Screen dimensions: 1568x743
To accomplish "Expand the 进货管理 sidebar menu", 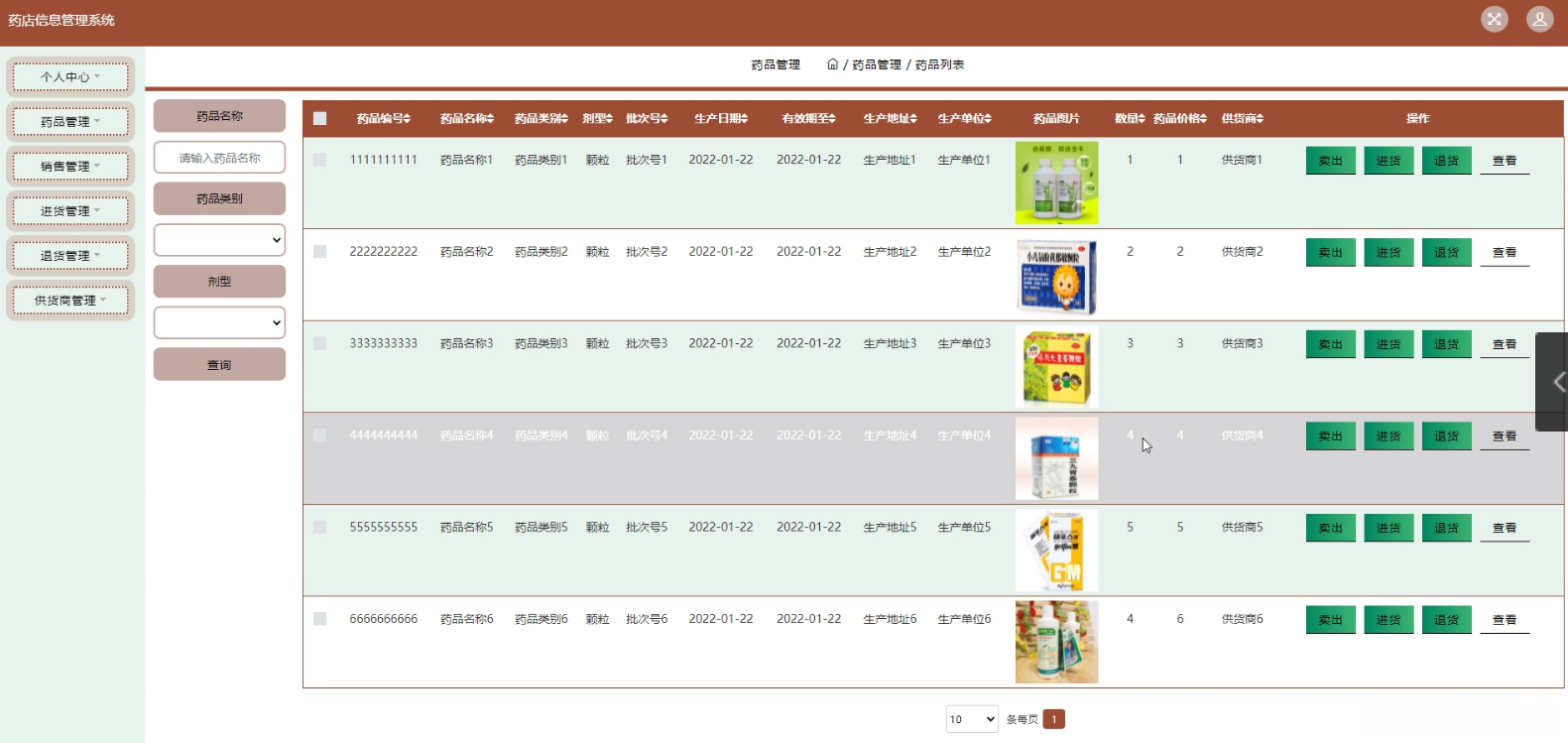I will [x=70, y=210].
